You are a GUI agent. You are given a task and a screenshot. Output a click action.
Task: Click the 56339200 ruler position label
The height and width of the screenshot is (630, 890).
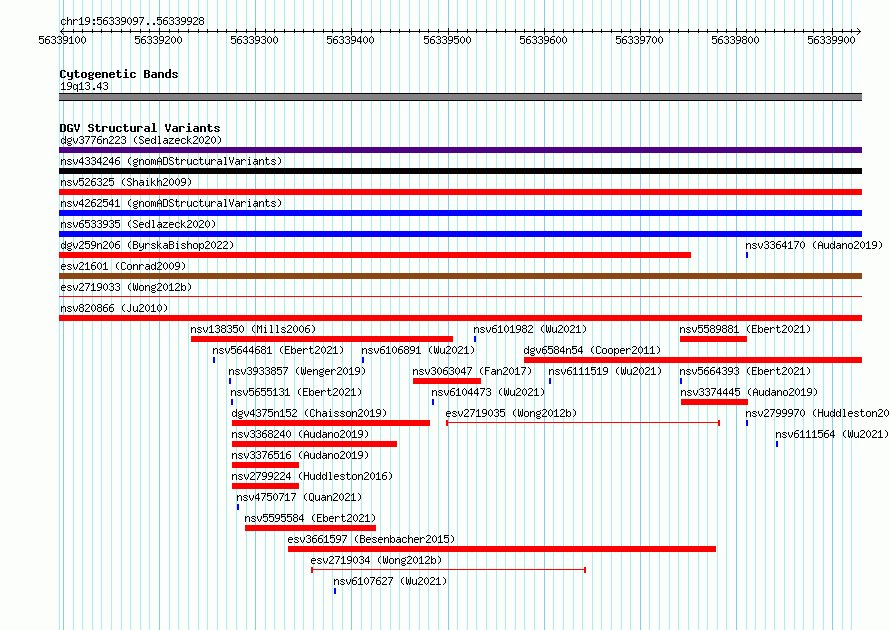pyautogui.click(x=158, y=40)
